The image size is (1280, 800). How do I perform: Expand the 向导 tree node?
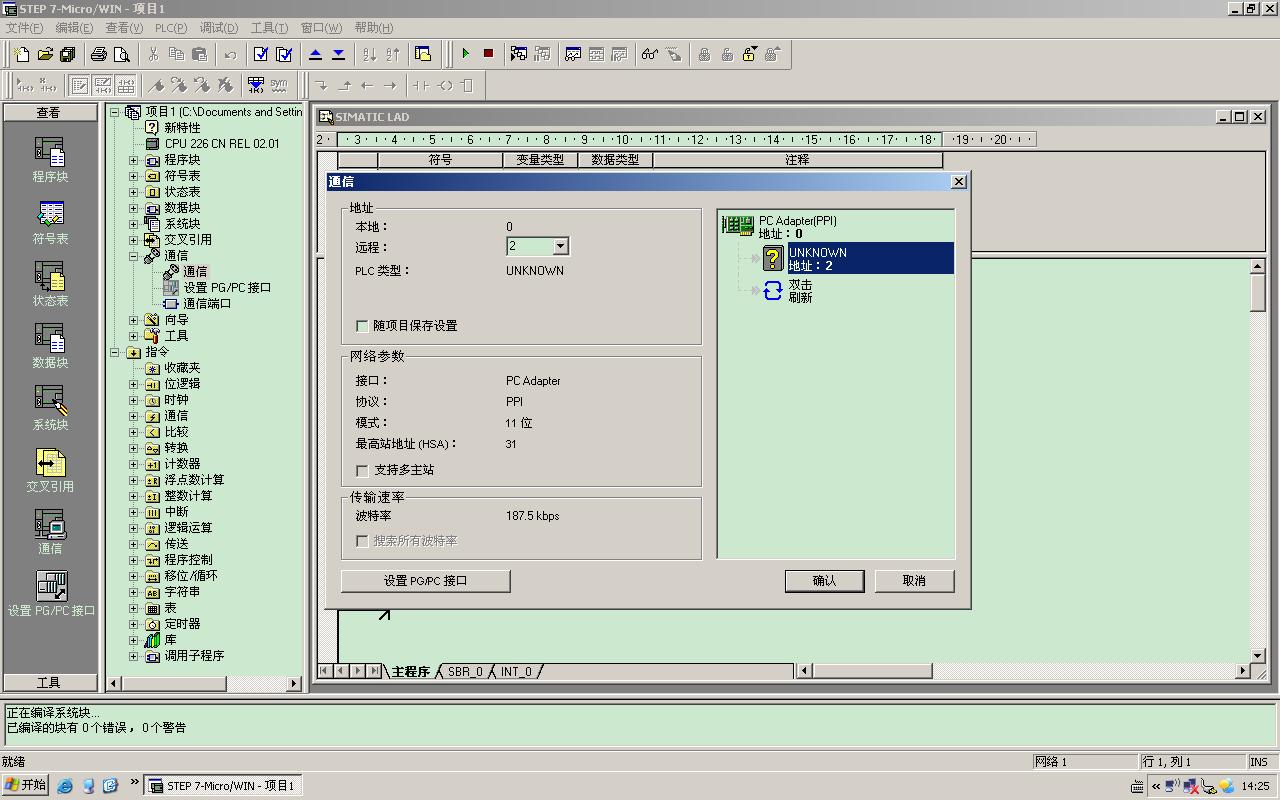(134, 320)
